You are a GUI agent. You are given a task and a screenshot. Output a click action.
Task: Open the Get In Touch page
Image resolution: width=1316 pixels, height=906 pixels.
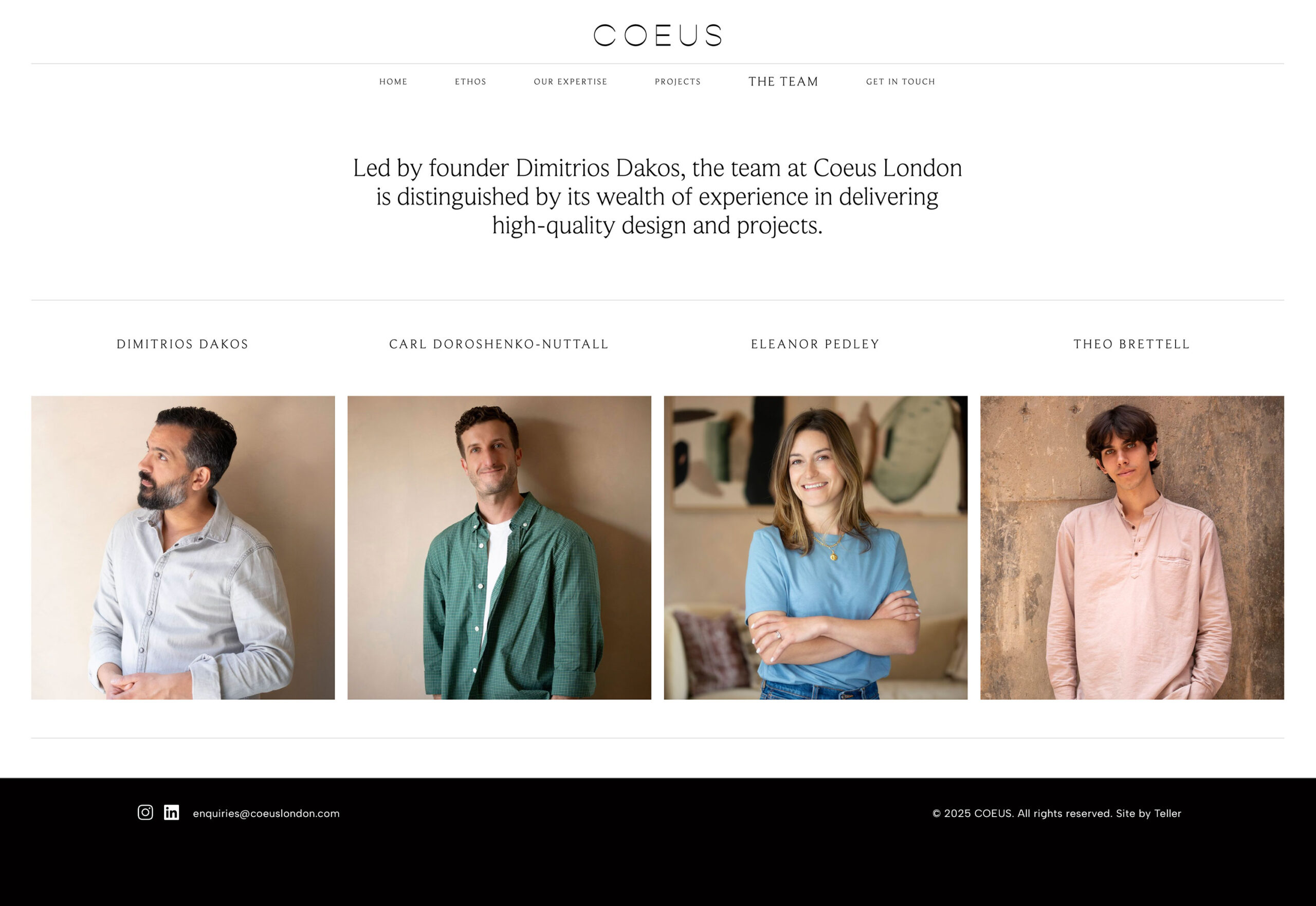(x=901, y=82)
